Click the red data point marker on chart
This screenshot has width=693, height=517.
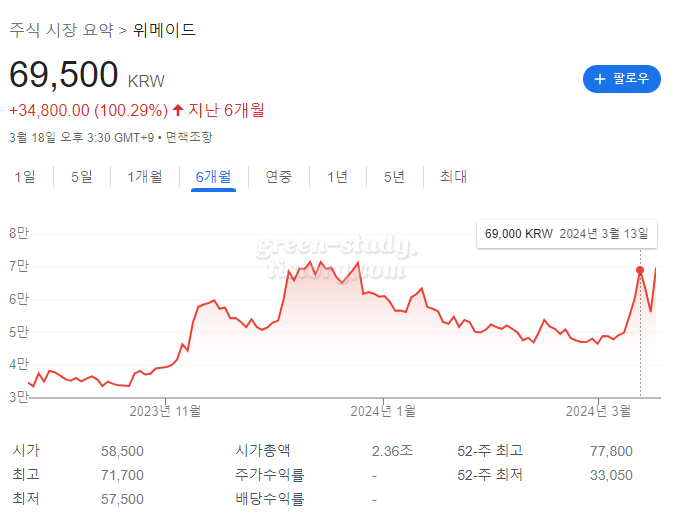(640, 270)
